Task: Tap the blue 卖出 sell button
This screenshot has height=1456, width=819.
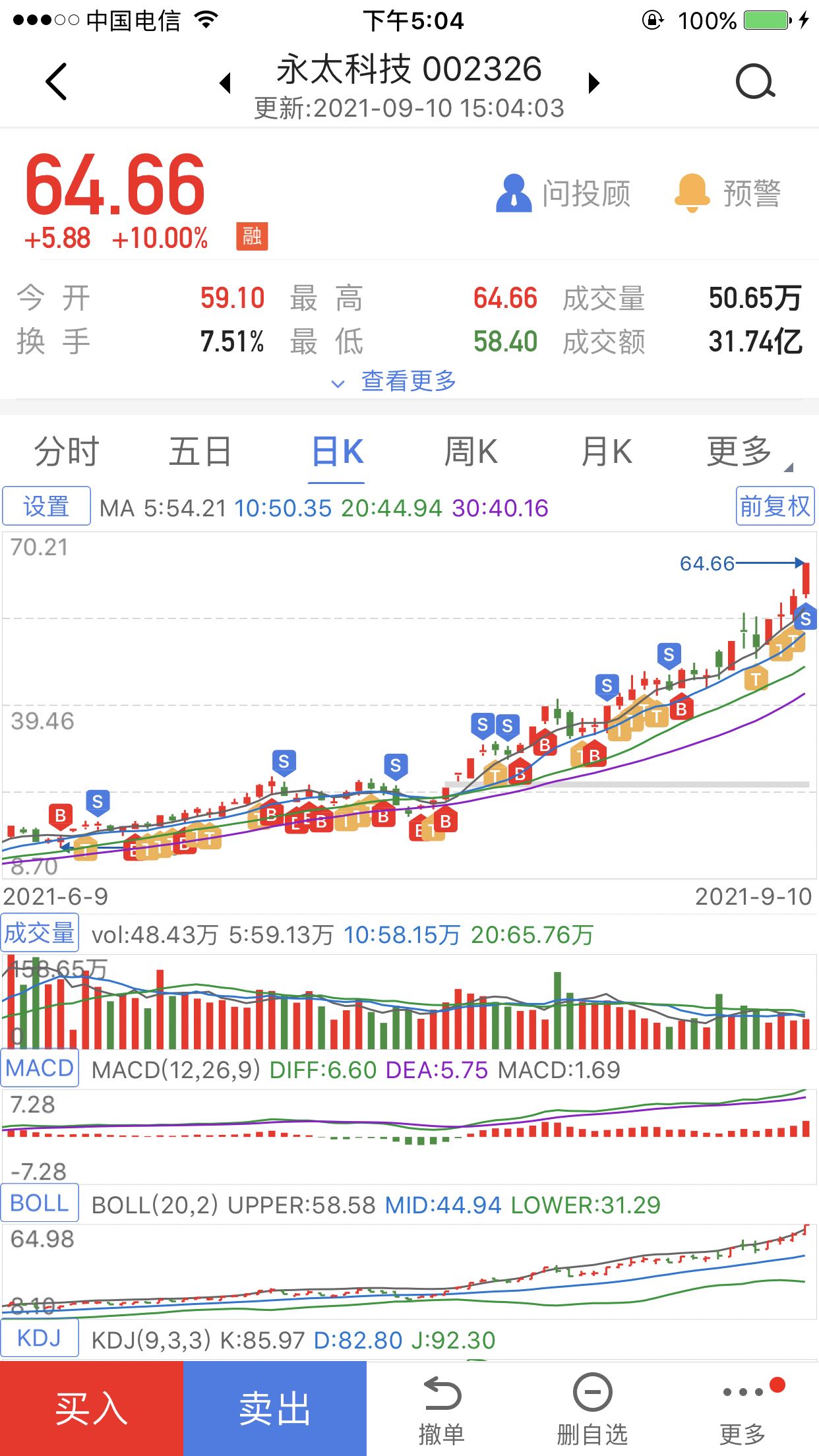Action: point(275,1409)
